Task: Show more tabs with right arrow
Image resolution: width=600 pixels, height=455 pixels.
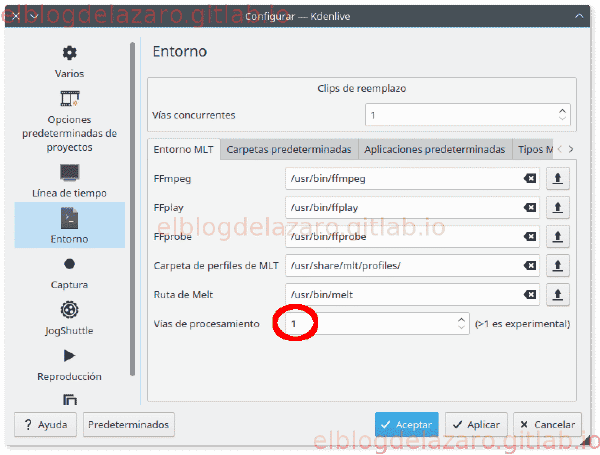Action: click(571, 149)
